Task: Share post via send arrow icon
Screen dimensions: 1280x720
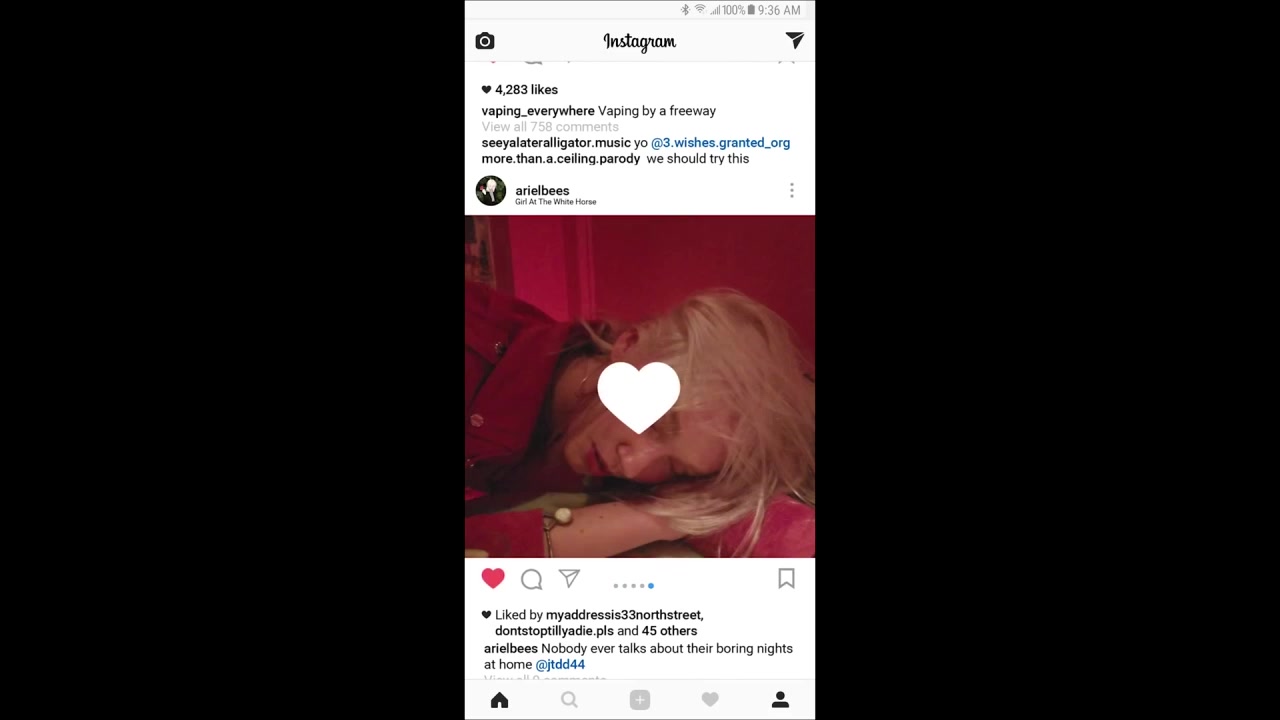Action: click(569, 578)
